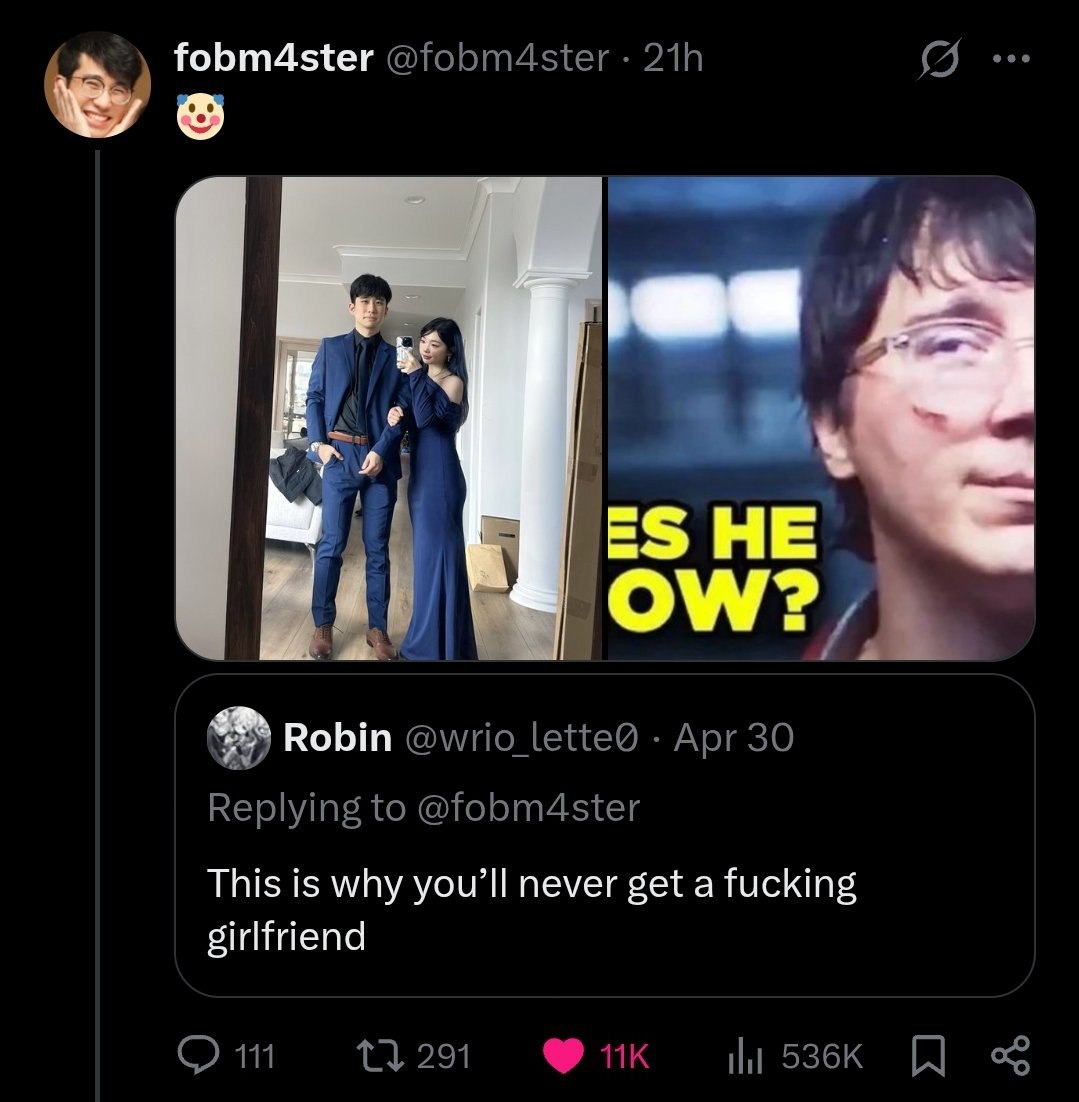This screenshot has height=1102, width=1079.
Task: Enlarge the right image with yellow text
Action: tap(821, 418)
